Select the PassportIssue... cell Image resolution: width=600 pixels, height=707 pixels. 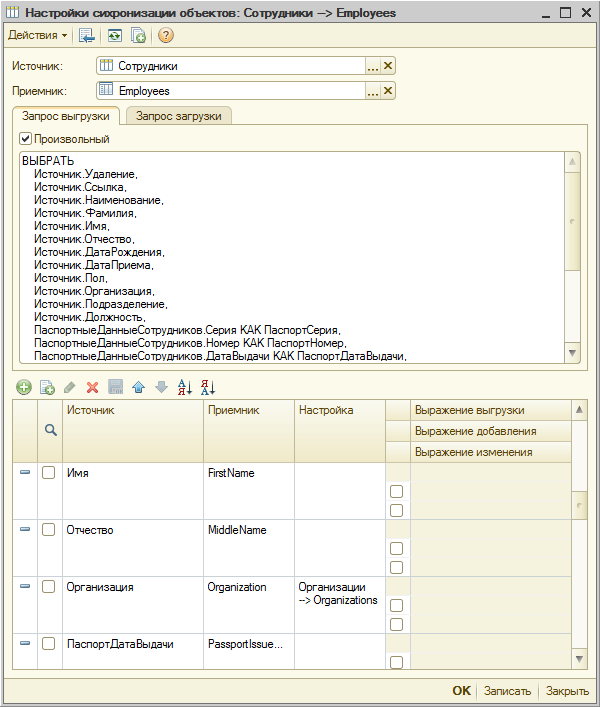249,652
